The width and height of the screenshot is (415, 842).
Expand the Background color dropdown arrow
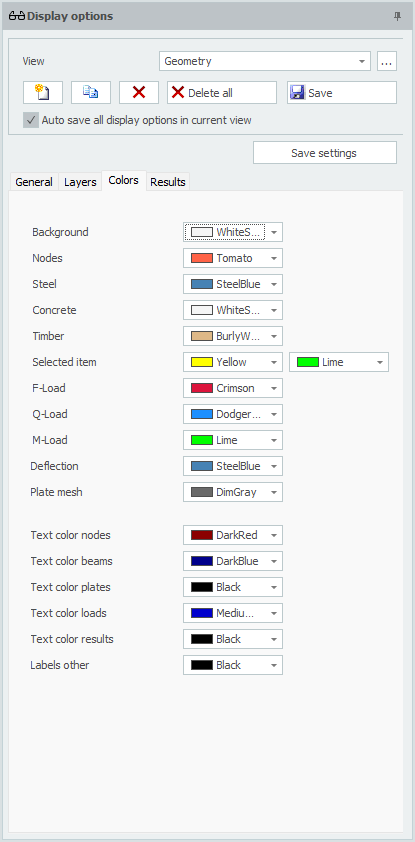274,233
